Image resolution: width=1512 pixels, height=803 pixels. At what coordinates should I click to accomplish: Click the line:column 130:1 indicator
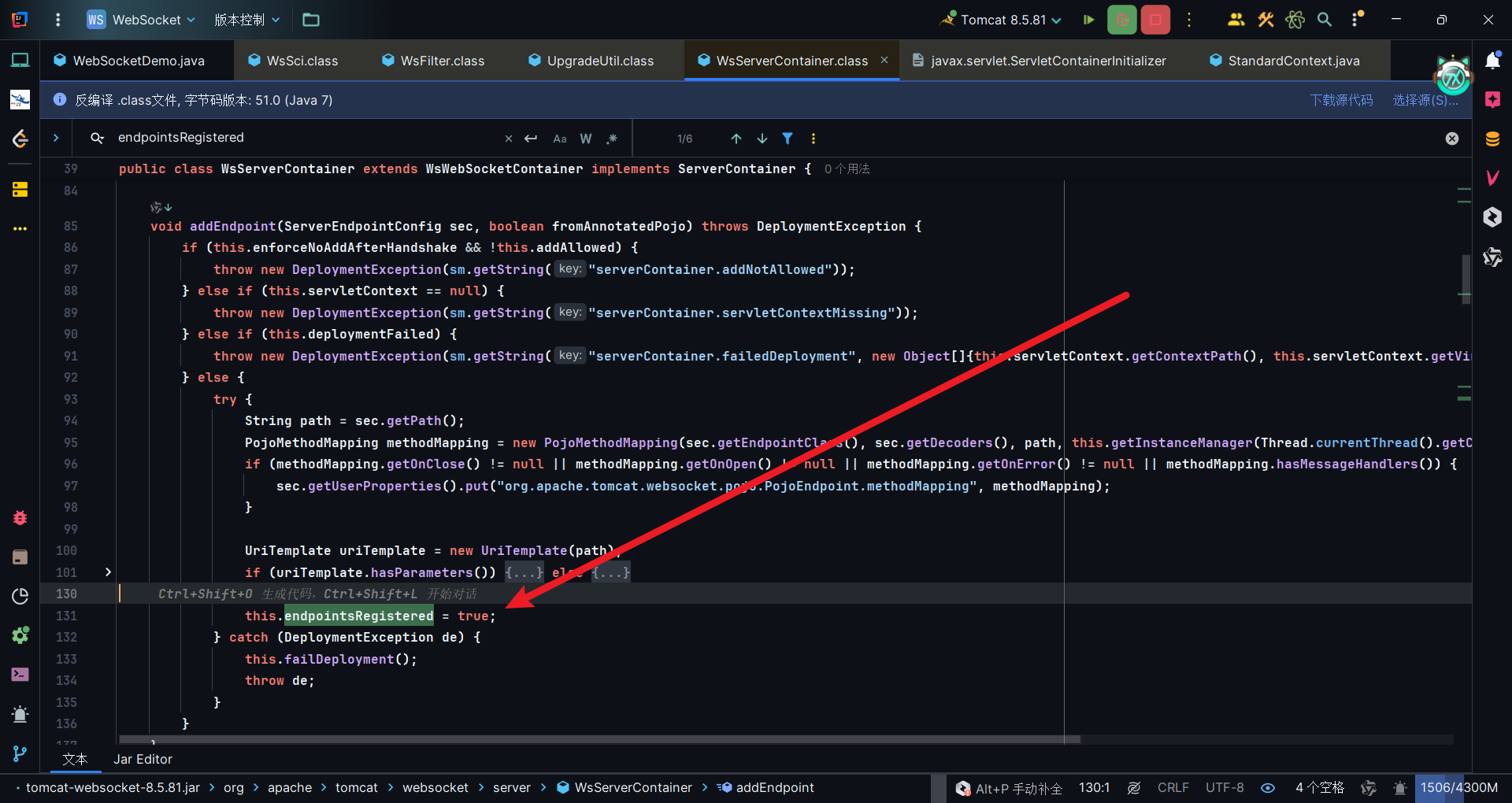(1094, 787)
